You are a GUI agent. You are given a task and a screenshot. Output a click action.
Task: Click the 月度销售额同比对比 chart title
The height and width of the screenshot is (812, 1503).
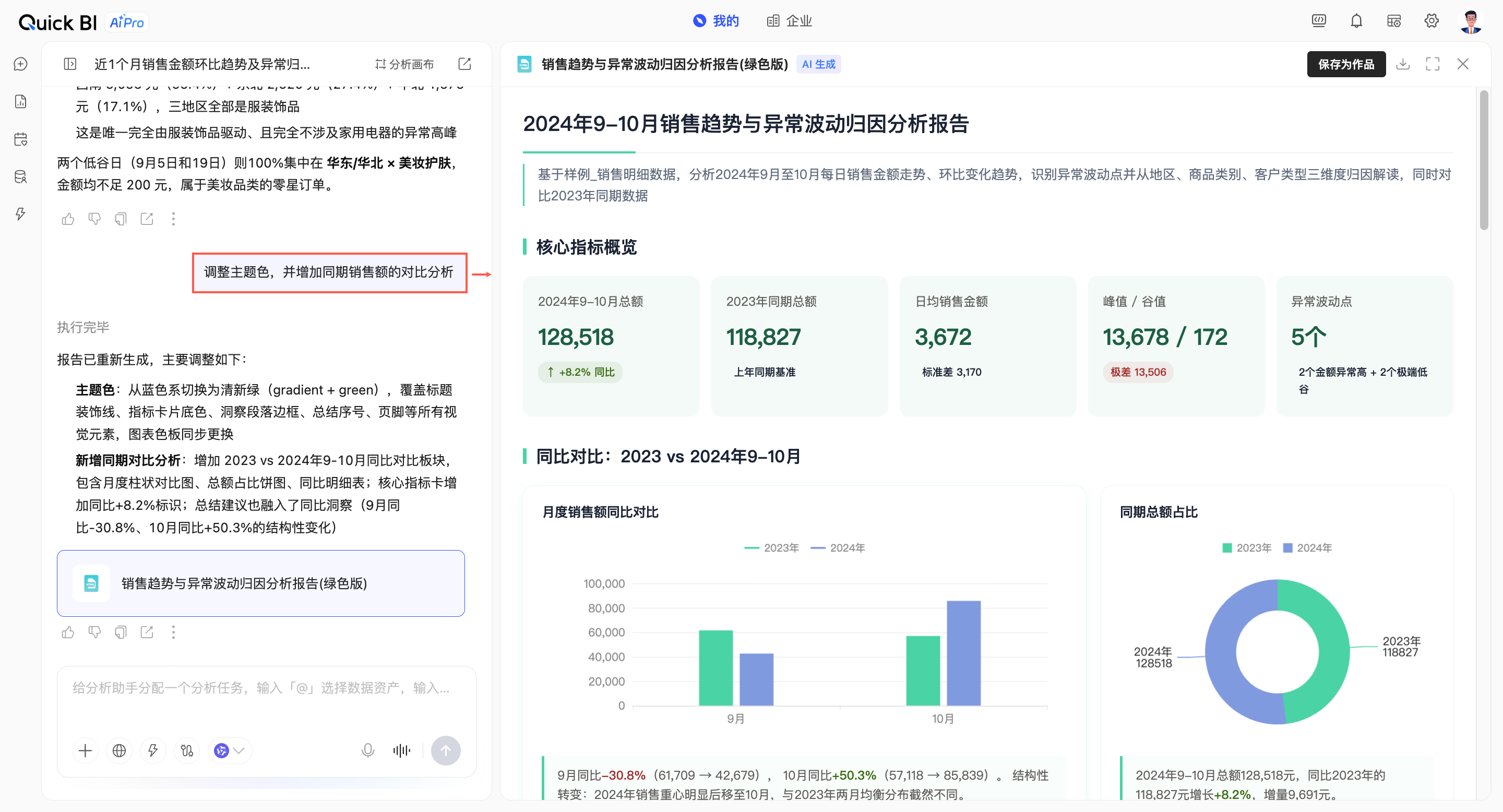[600, 512]
